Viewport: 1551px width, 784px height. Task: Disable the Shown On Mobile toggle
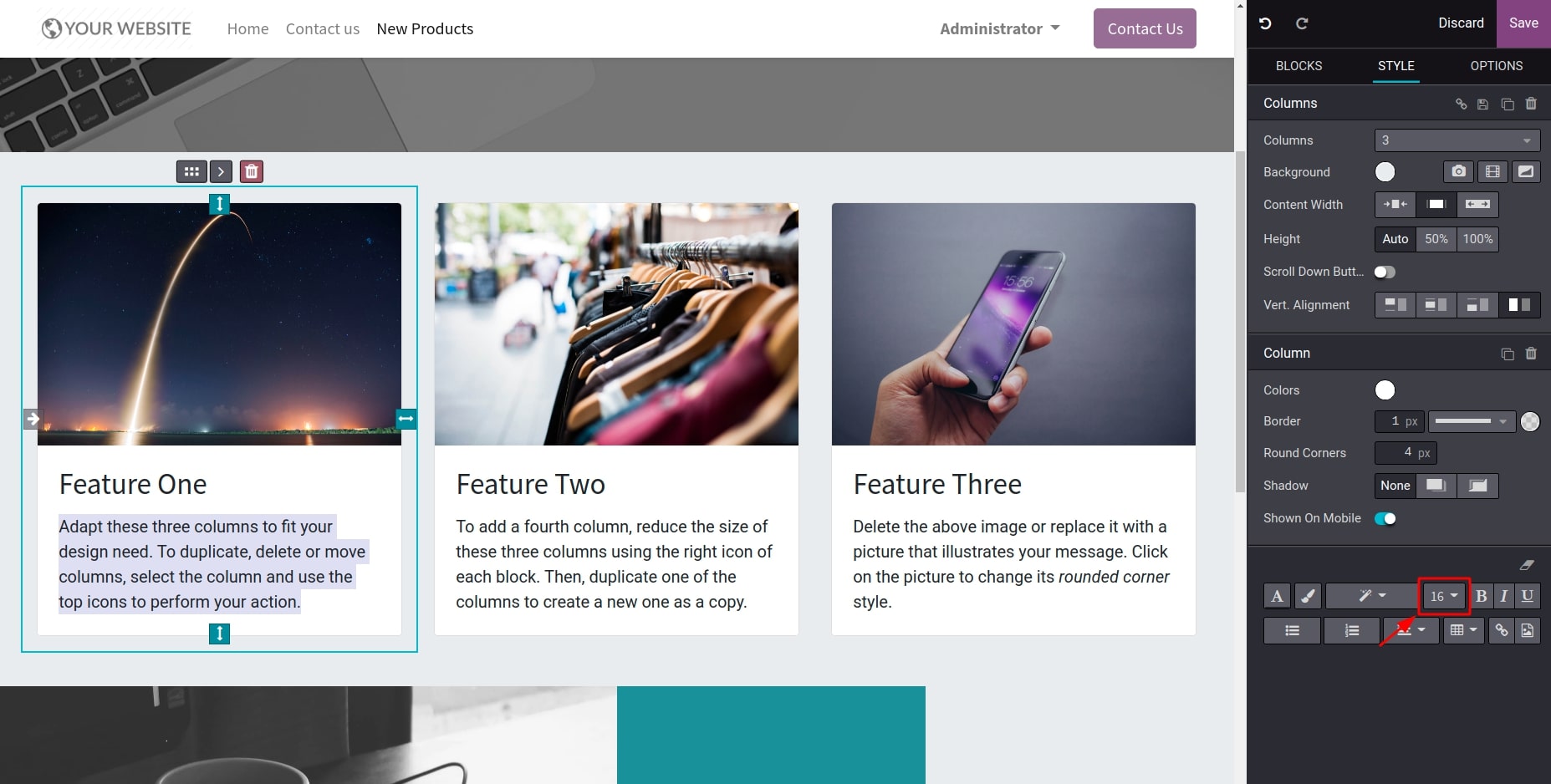1385,518
